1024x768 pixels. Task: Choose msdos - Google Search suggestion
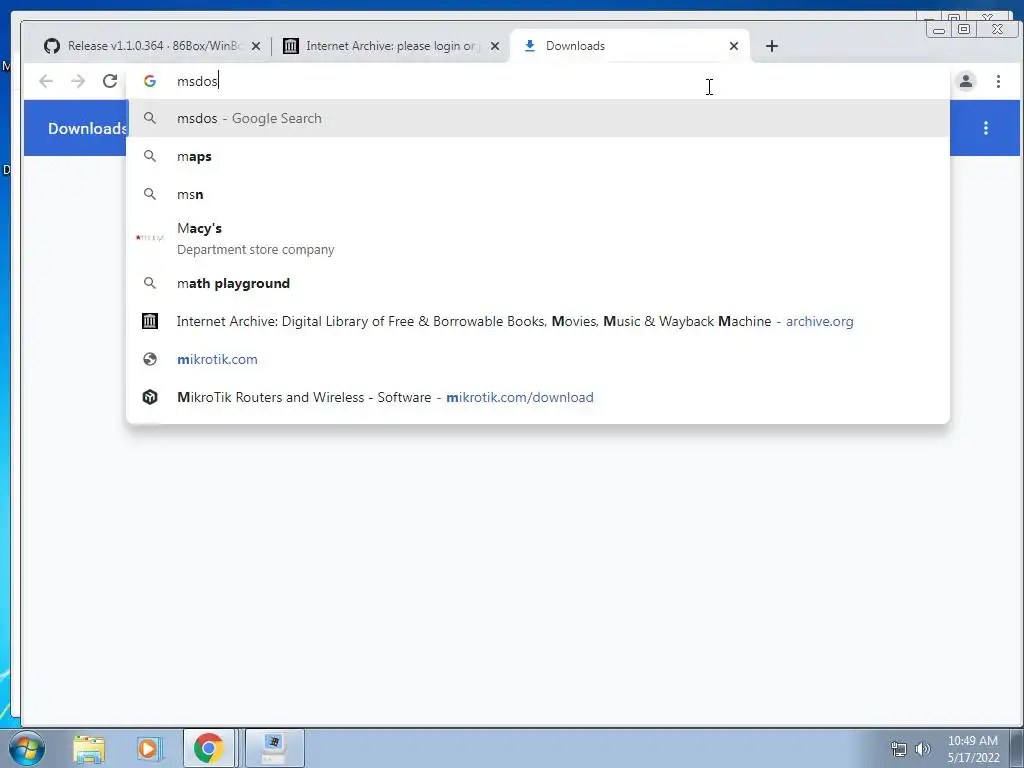[x=538, y=118]
